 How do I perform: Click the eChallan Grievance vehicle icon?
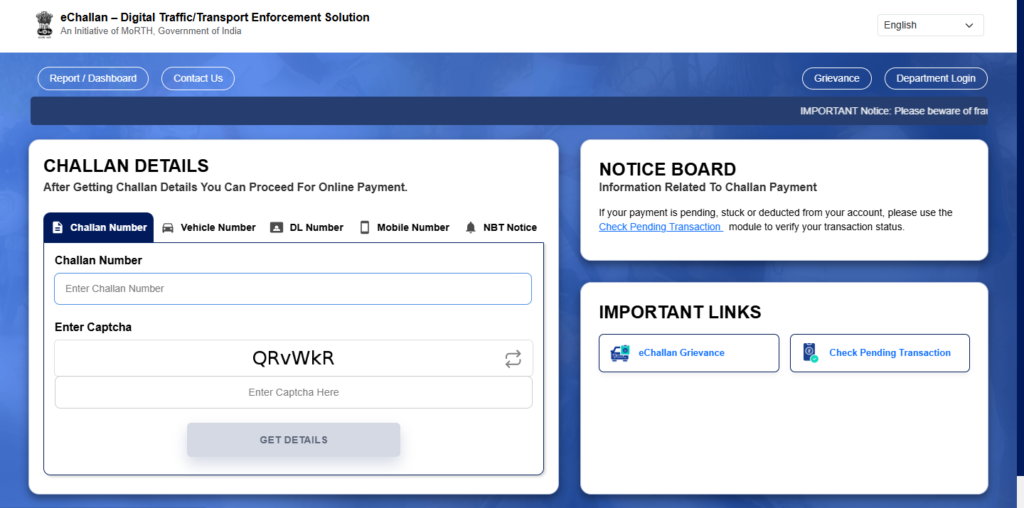620,353
